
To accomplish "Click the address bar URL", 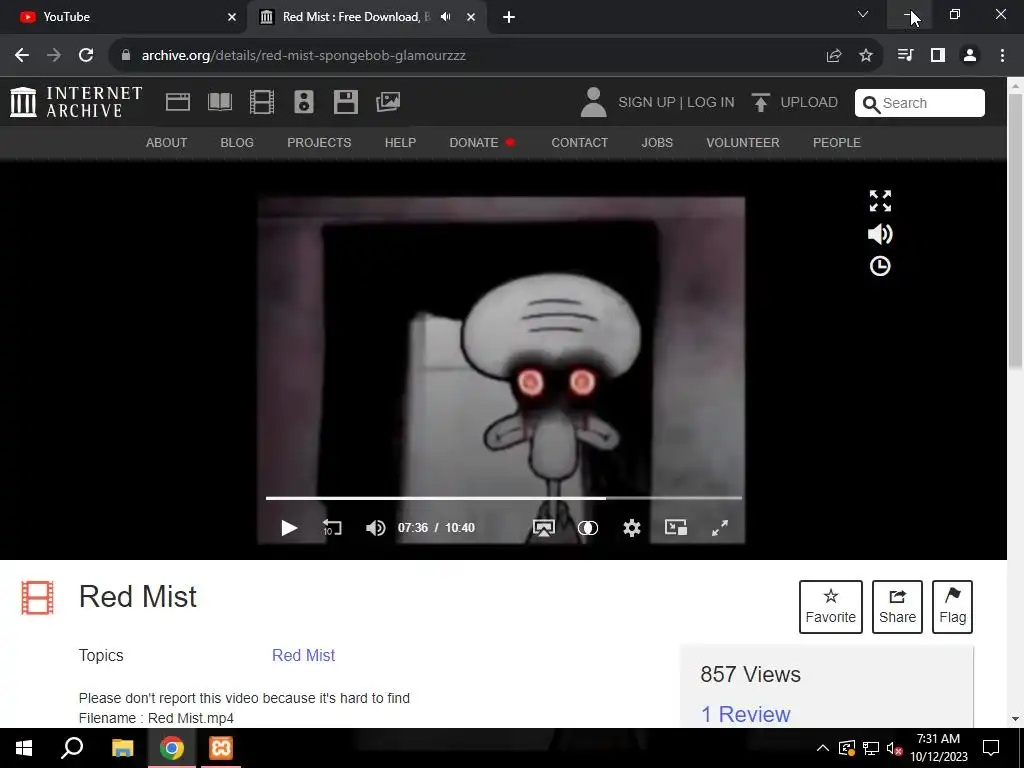I will pyautogui.click(x=304, y=56).
